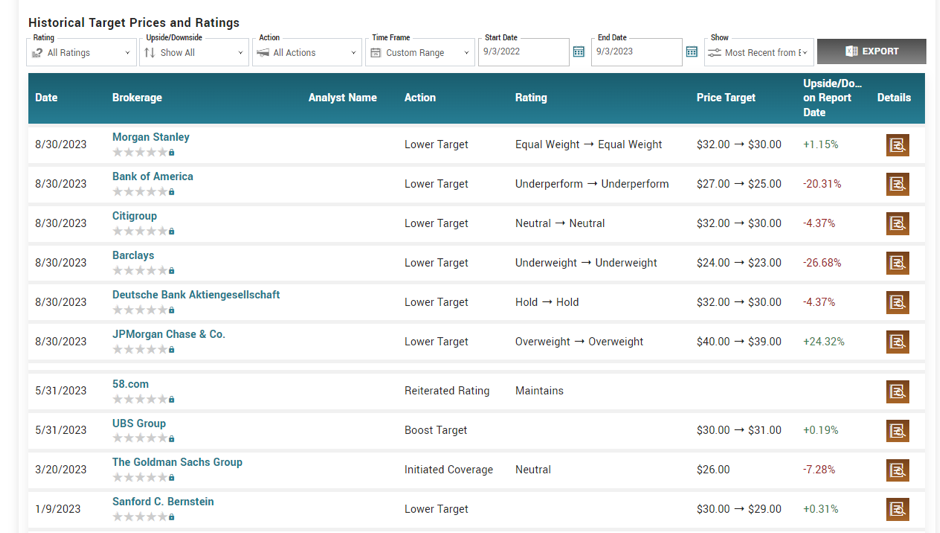Screen dimensions: 940x533
Task: Open details for Bank of America row
Action: [x=897, y=184]
